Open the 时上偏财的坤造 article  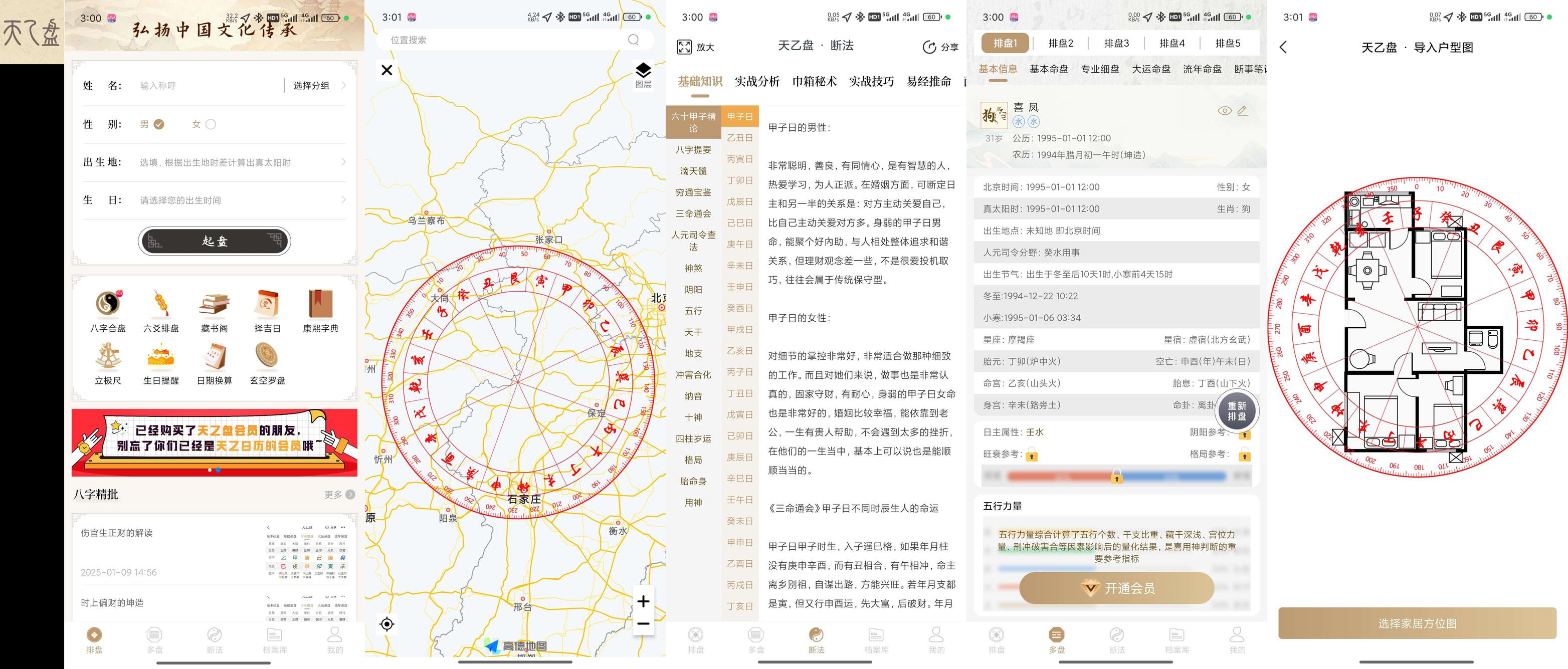214,603
